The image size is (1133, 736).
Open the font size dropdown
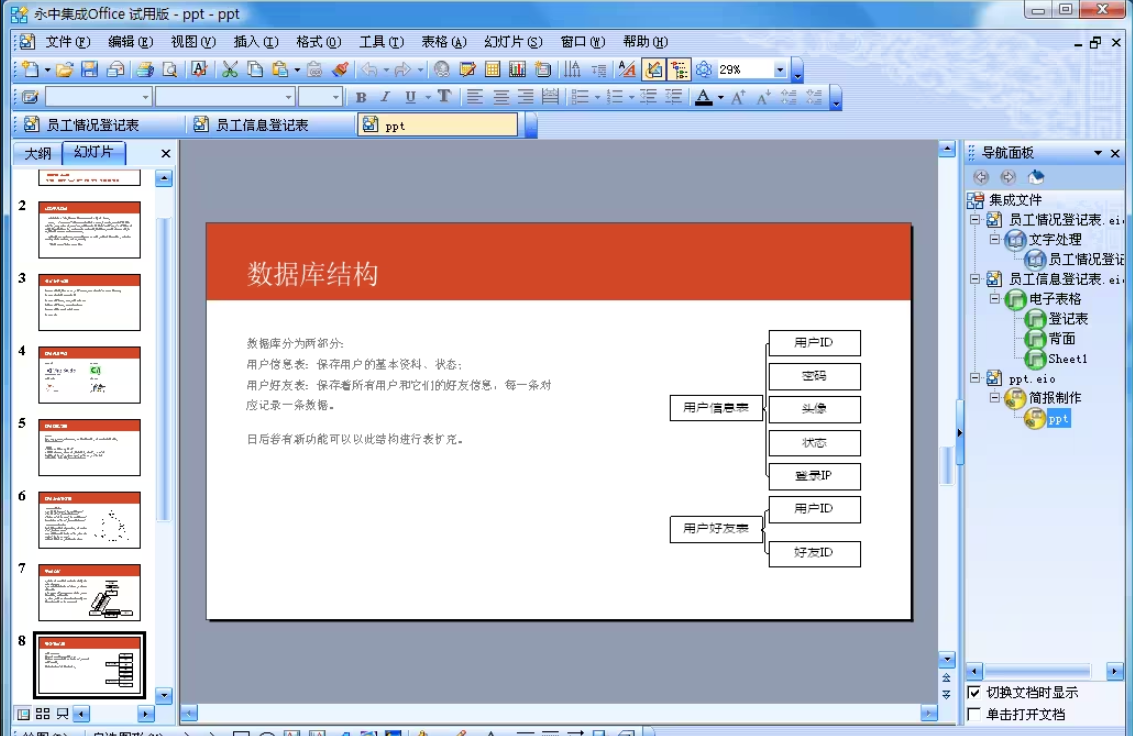tap(336, 97)
